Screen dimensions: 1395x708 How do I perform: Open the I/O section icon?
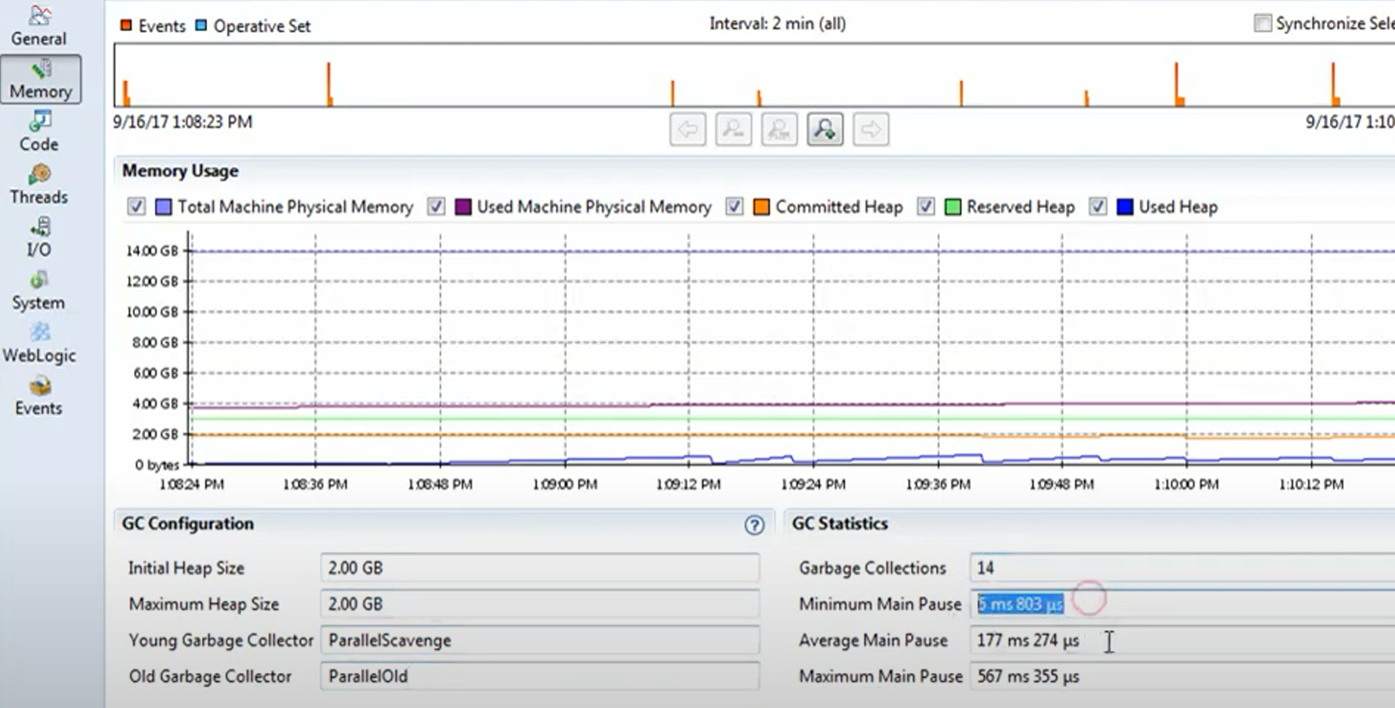coord(39,238)
